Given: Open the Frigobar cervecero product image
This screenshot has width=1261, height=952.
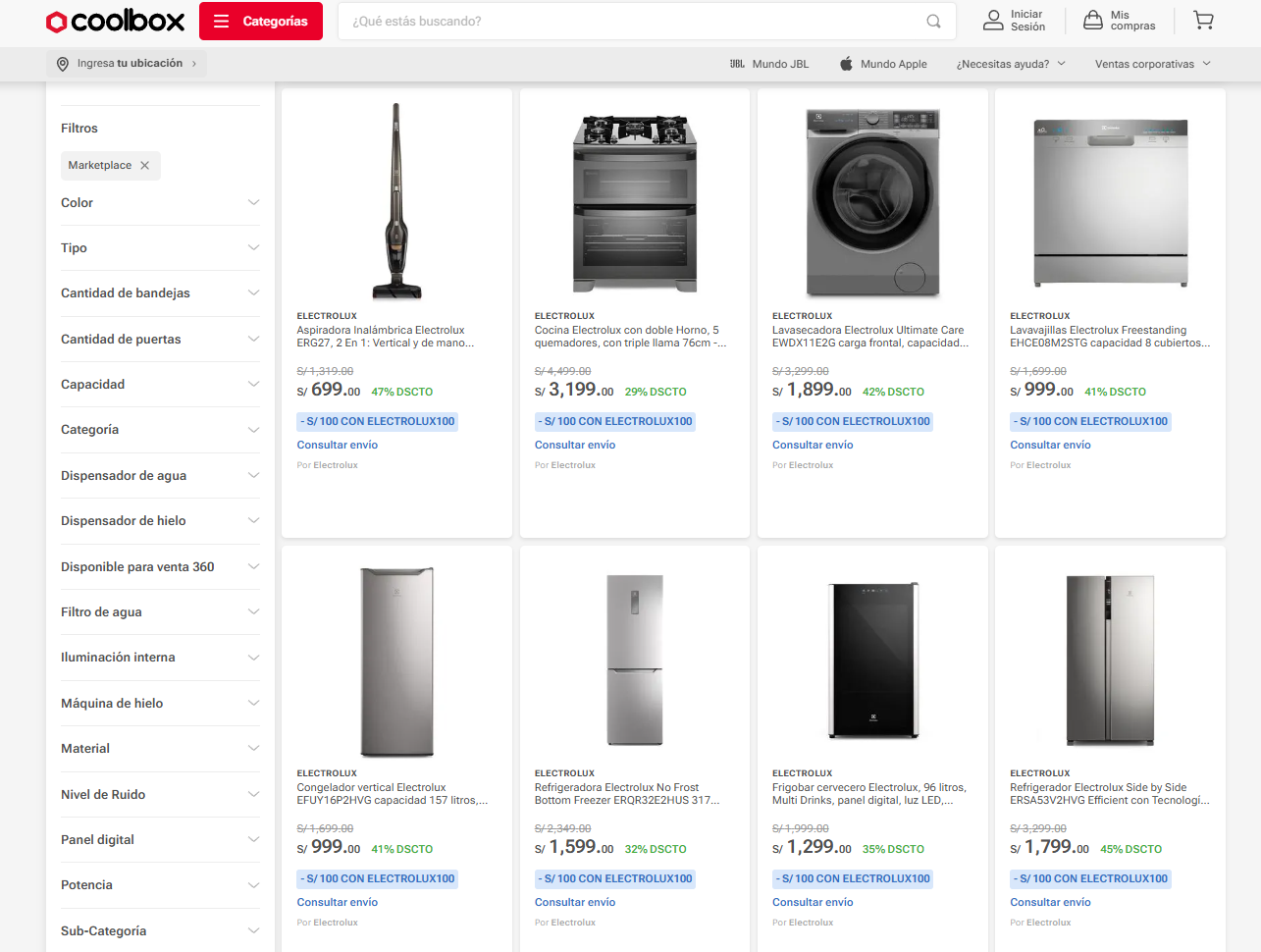Looking at the screenshot, I should point(872,660).
